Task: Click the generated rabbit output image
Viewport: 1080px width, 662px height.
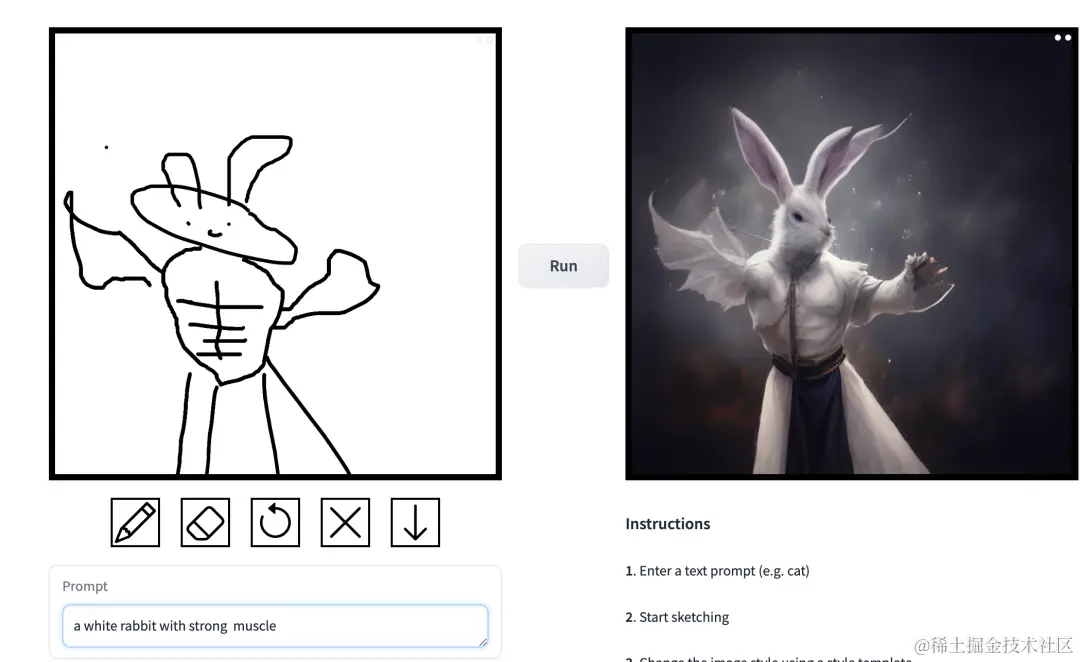Action: click(x=851, y=254)
